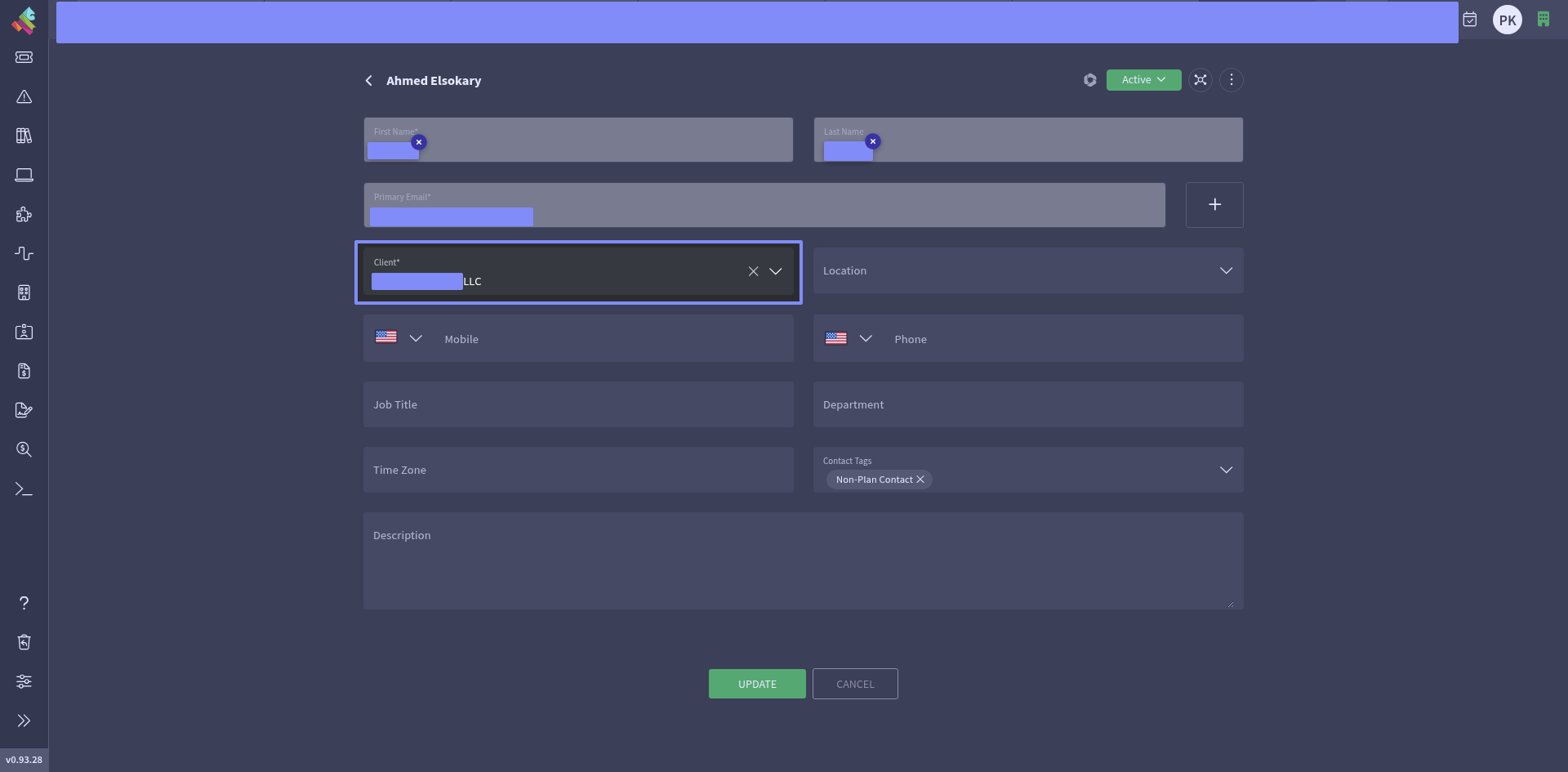Open the Mobile country code flag selector

[x=399, y=338]
